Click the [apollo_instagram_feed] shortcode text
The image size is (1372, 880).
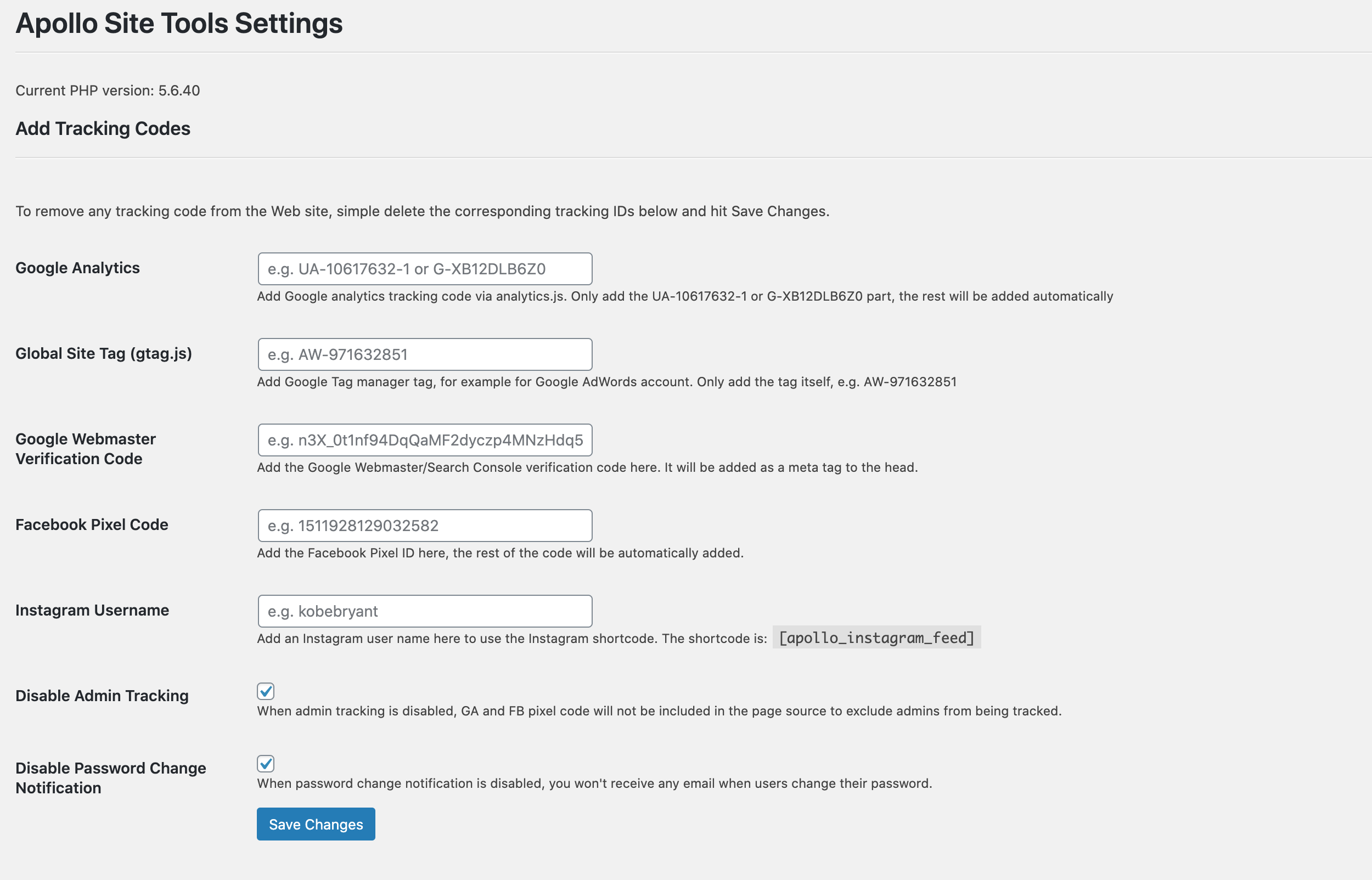876,638
